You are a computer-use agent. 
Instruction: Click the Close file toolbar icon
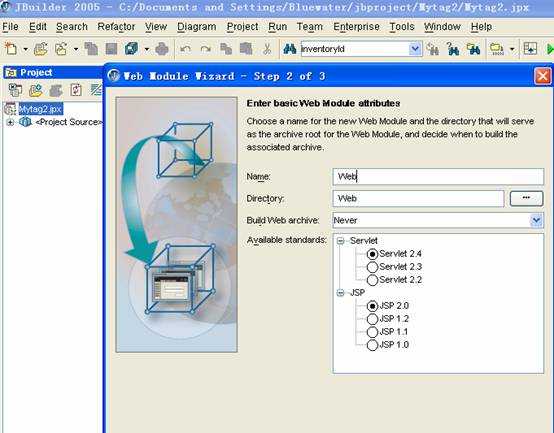91,49
